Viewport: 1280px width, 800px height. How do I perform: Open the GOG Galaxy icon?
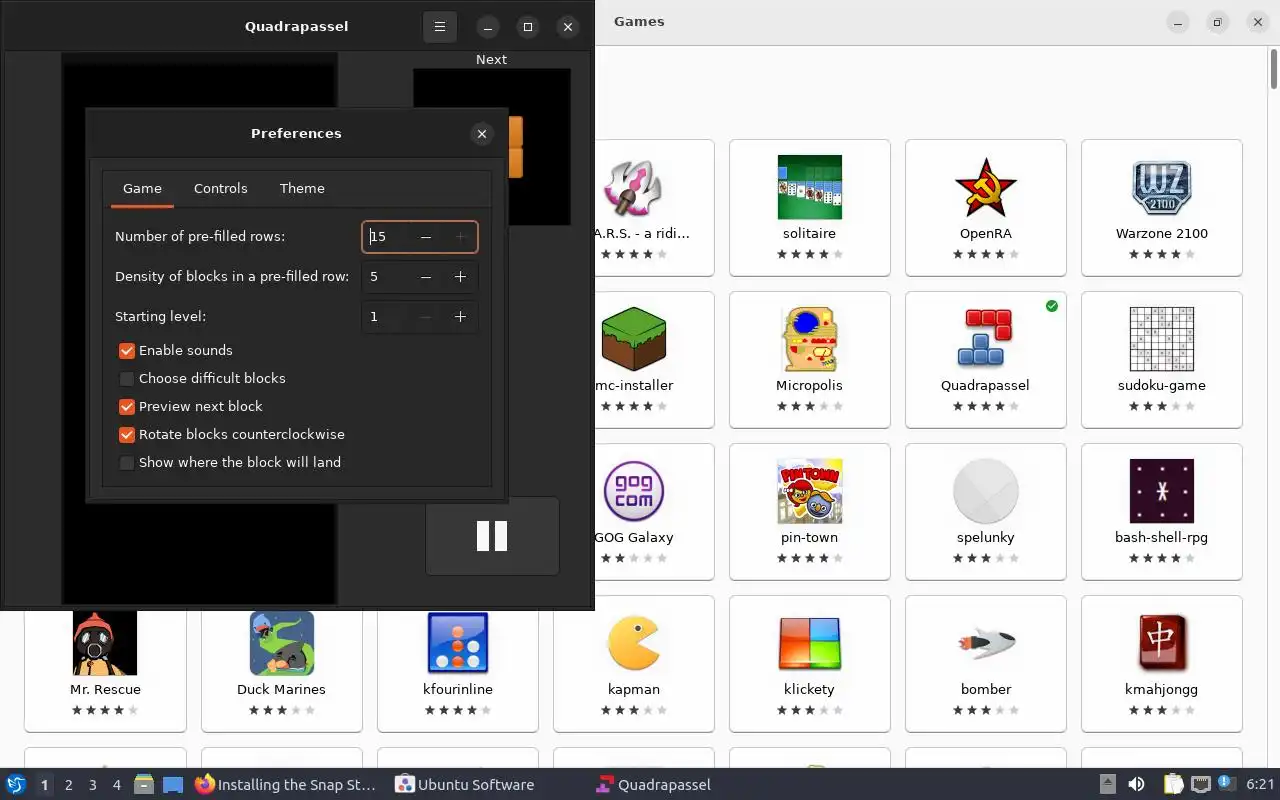point(634,491)
